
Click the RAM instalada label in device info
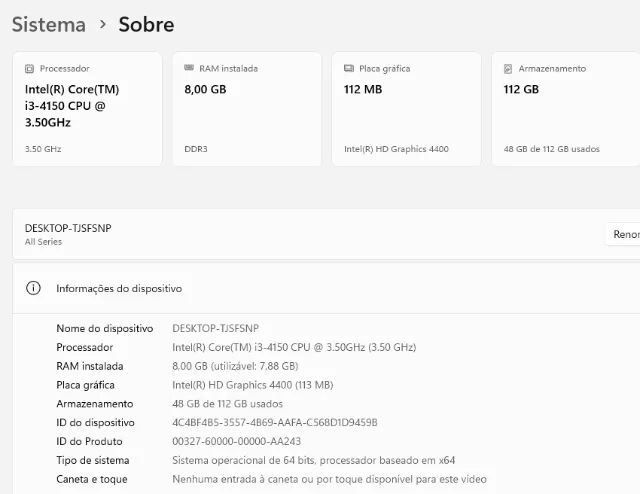pos(90,366)
